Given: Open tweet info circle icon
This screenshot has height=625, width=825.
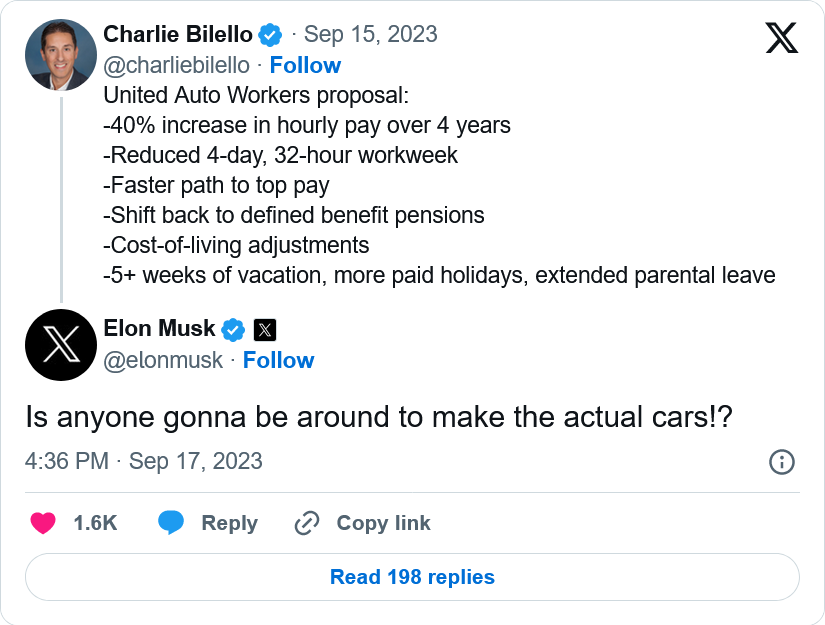Looking at the screenshot, I should 781,461.
